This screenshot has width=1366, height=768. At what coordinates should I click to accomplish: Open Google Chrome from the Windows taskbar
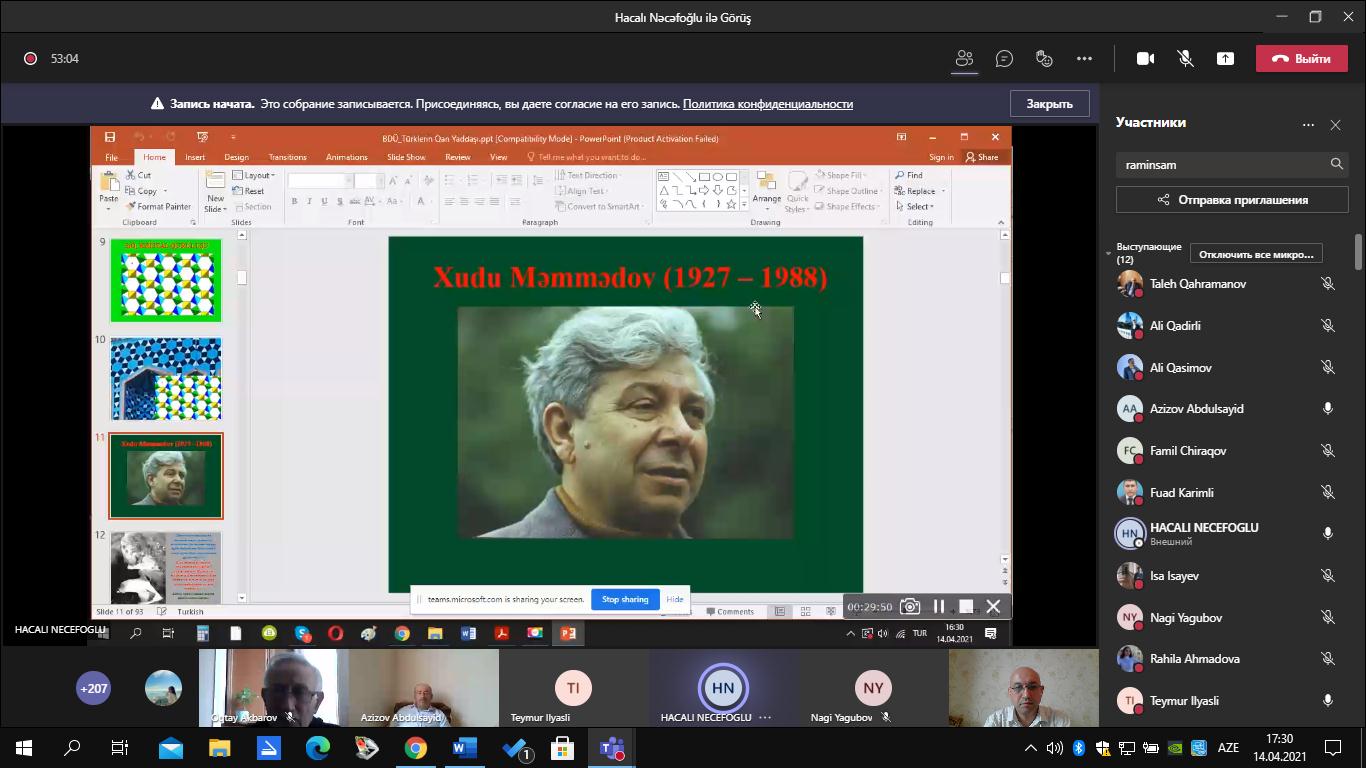tap(415, 748)
